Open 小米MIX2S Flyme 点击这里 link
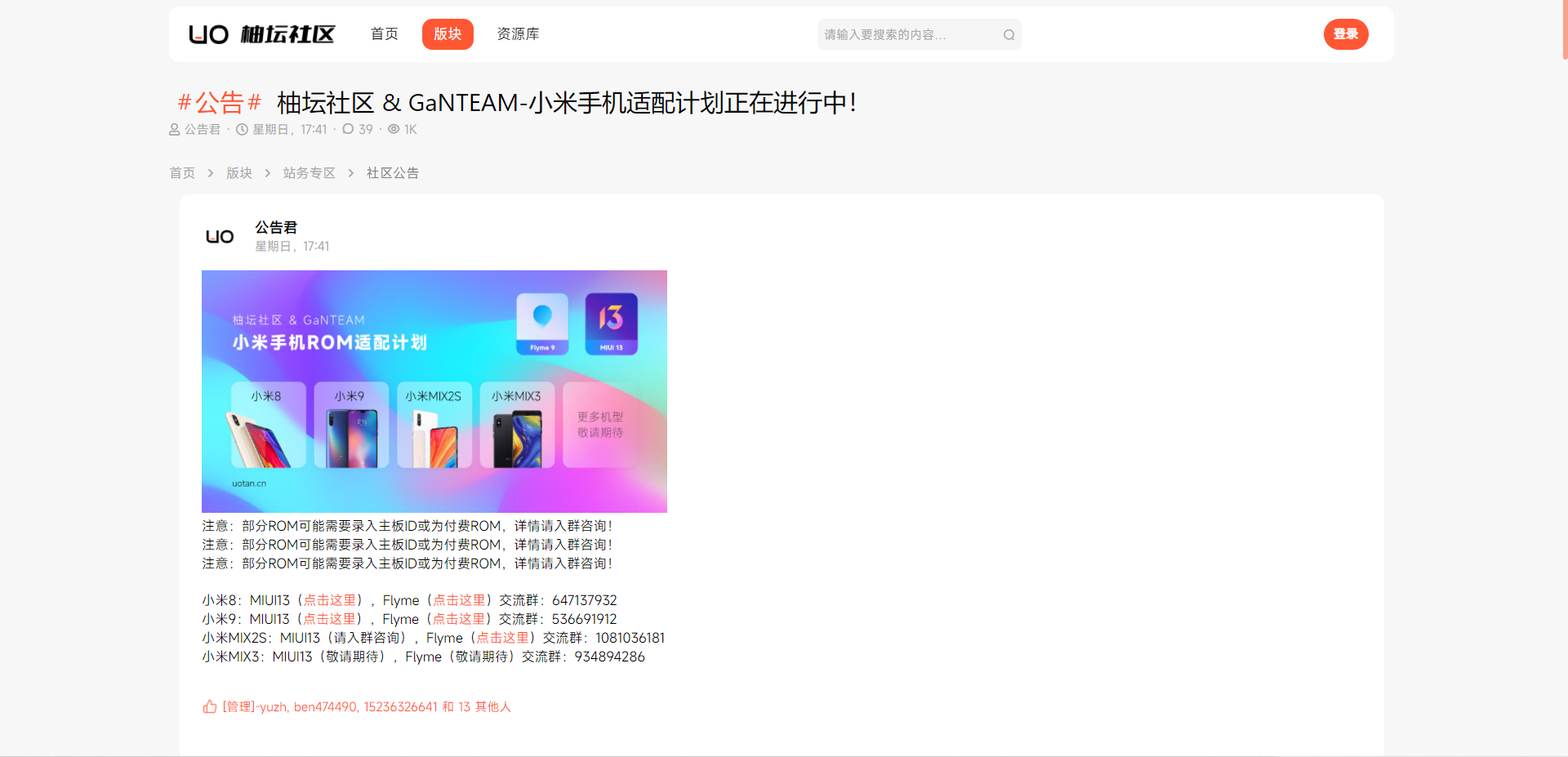 503,638
